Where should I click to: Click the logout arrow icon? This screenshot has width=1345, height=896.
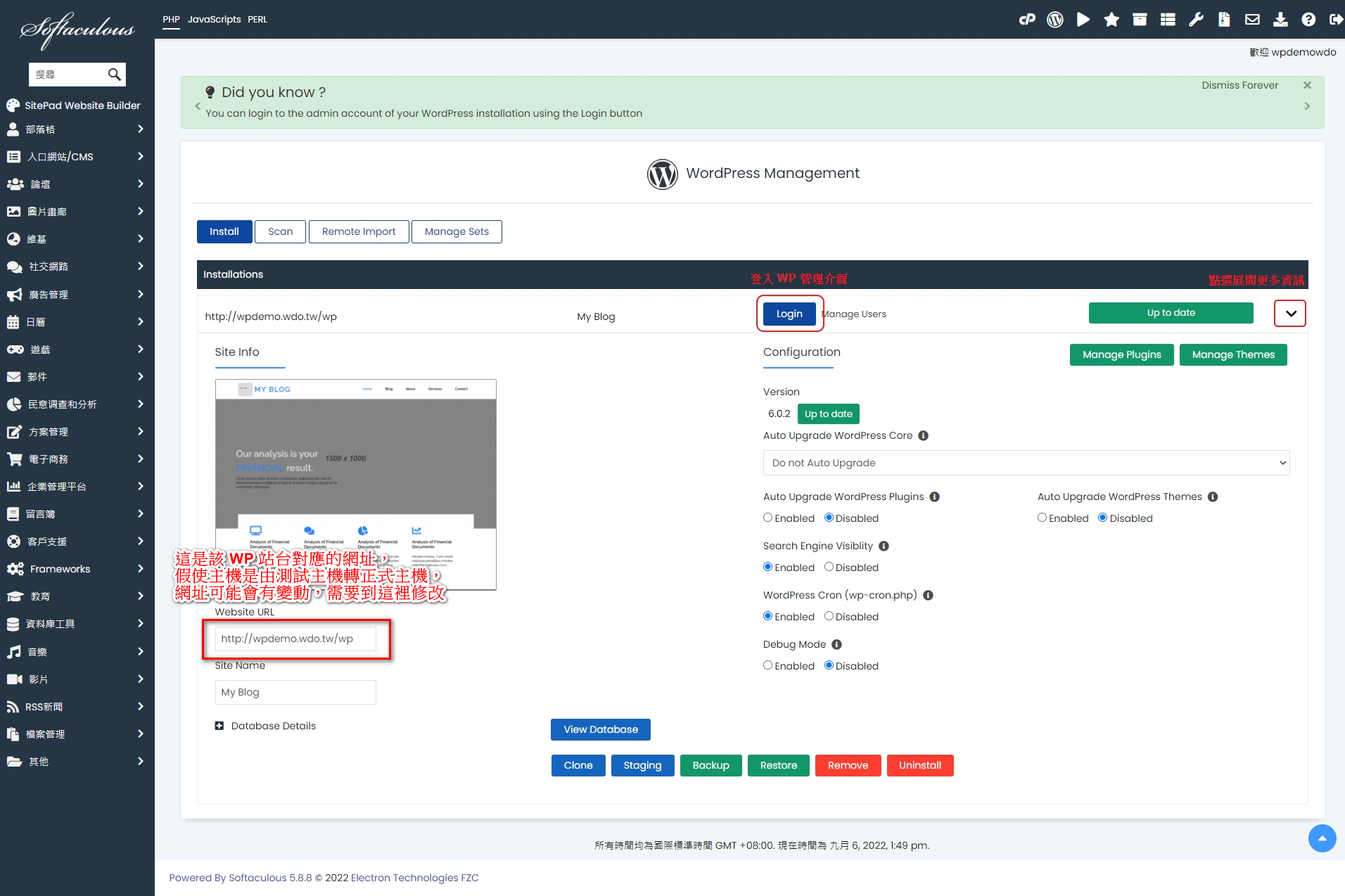point(1335,20)
